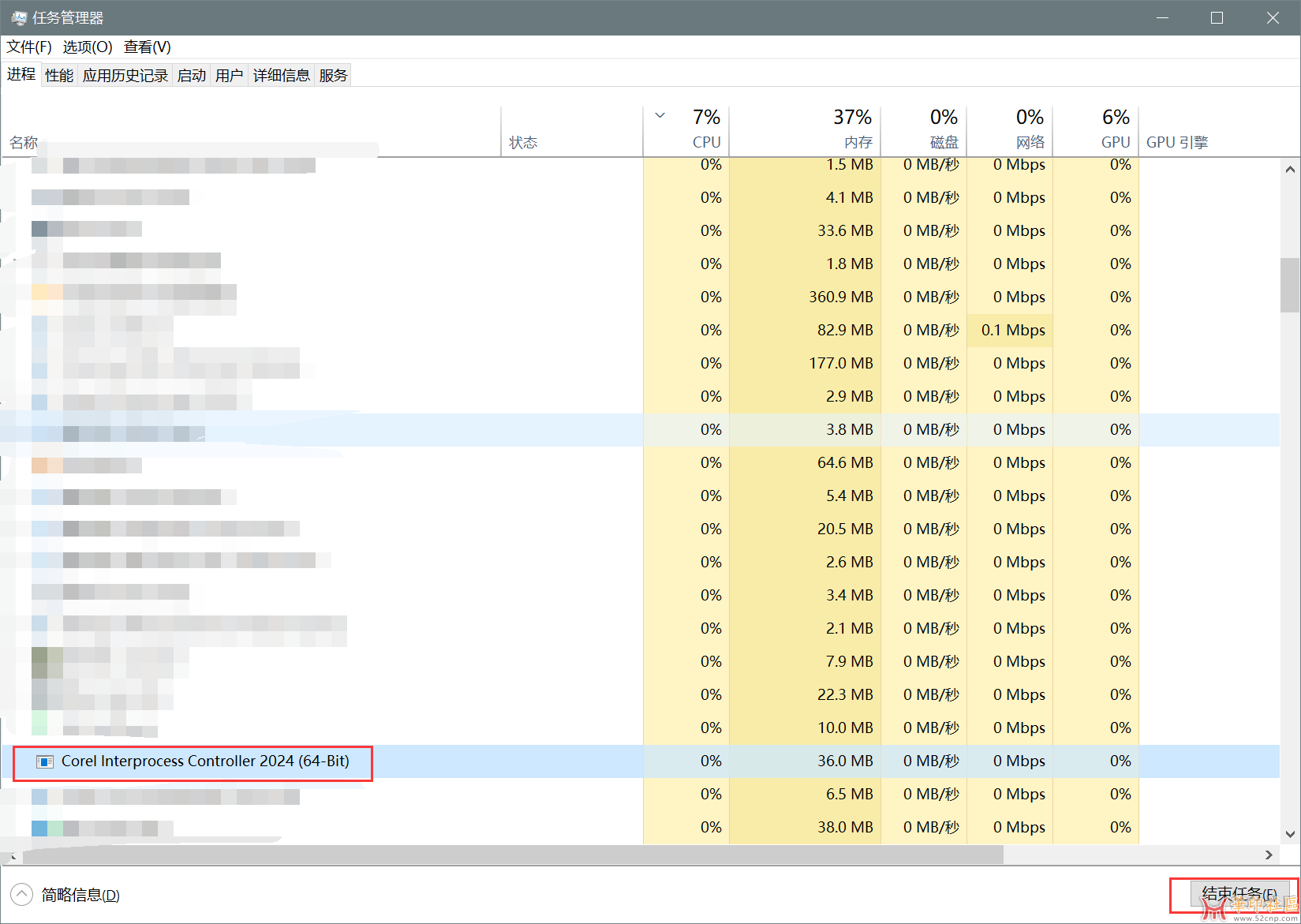
Task: Click the 82.9 MB memory cell
Action: (x=805, y=331)
